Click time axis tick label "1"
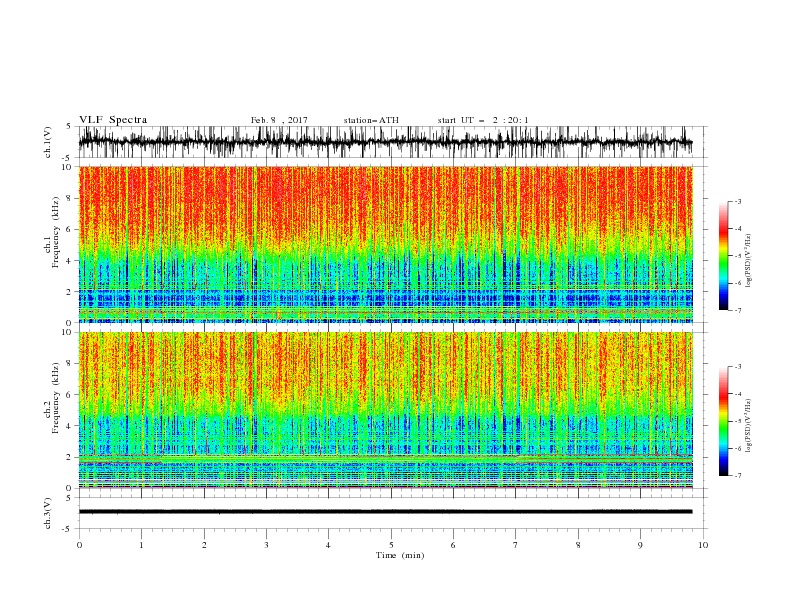The width and height of the screenshot is (792, 612). tap(141, 545)
